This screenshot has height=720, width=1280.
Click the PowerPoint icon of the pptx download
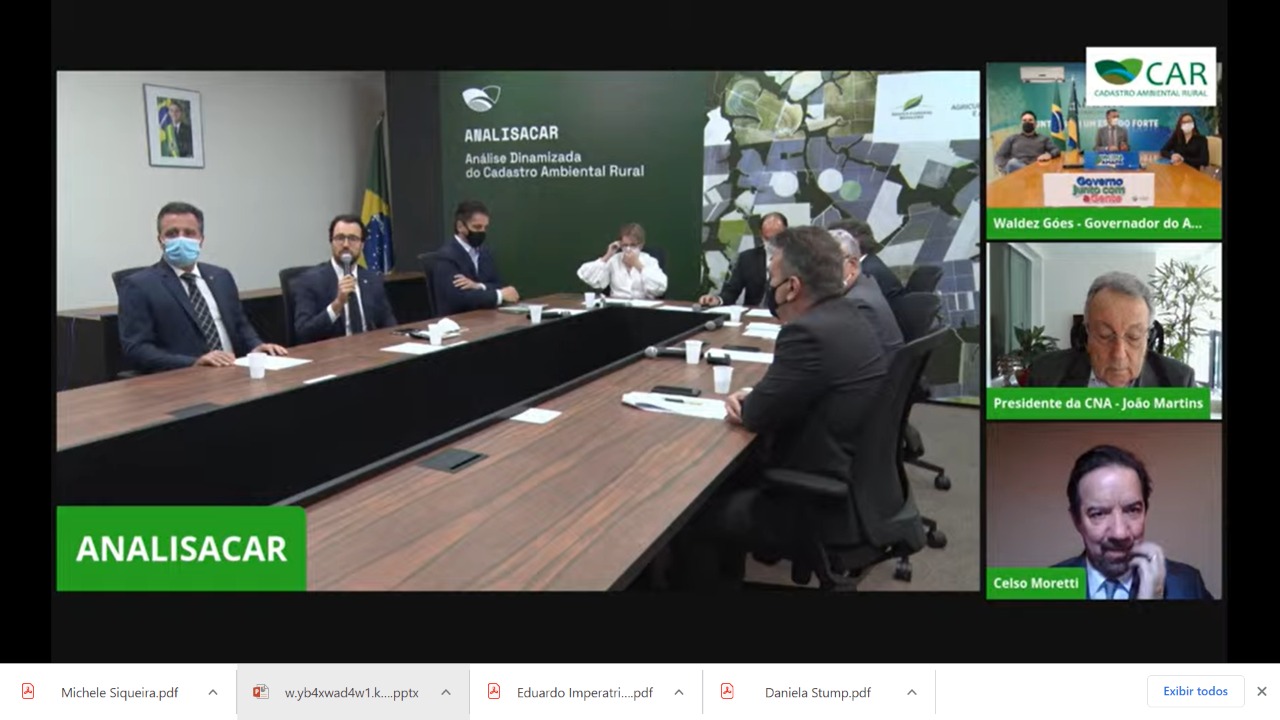261,692
